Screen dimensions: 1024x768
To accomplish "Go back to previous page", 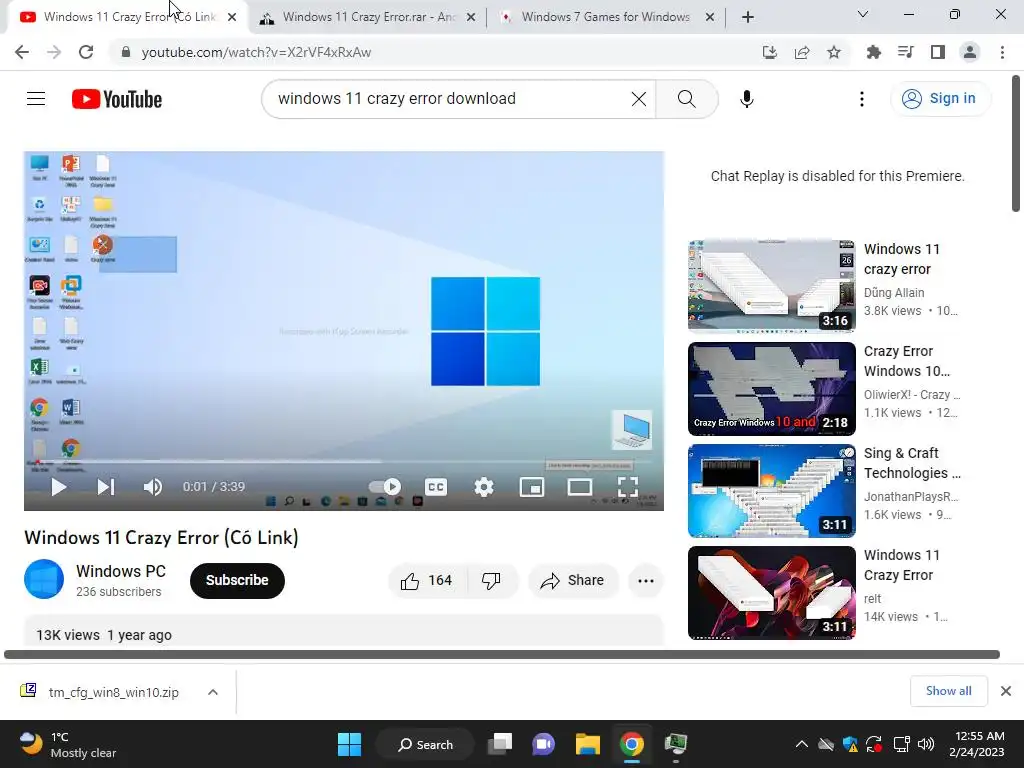I will (x=22, y=52).
